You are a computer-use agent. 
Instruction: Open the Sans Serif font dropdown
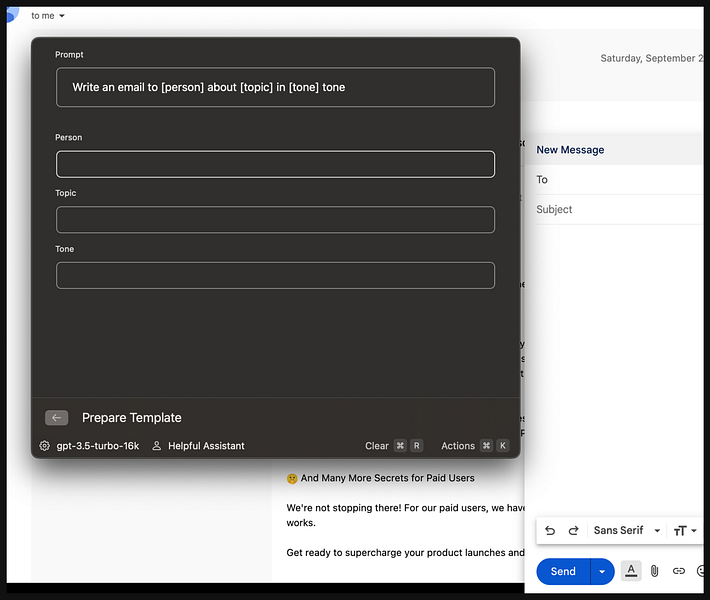(x=627, y=530)
